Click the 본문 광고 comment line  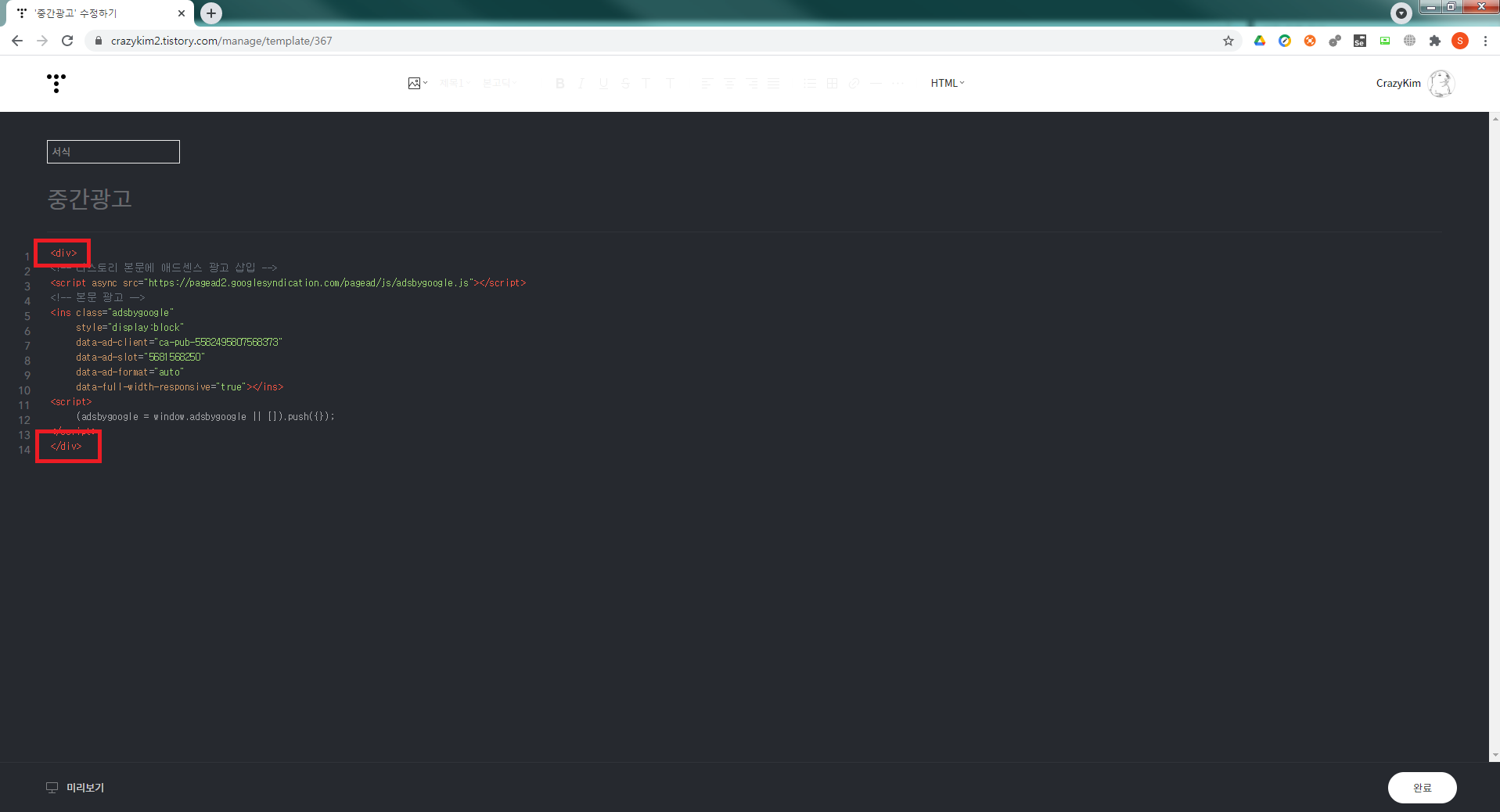(98, 298)
